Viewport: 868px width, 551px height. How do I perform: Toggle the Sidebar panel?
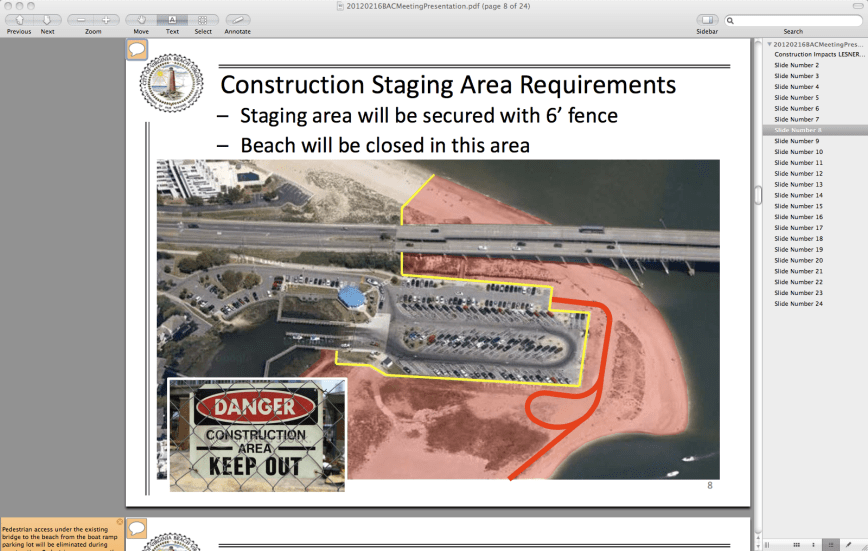pos(707,20)
